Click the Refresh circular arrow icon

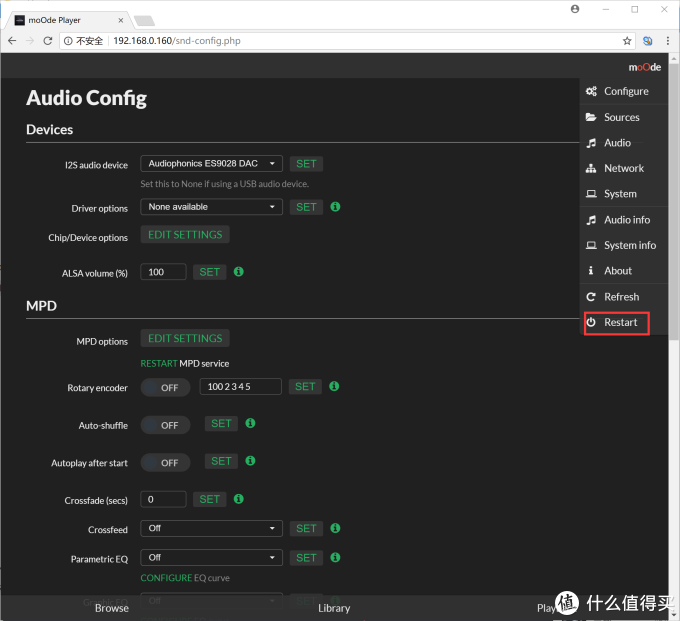coord(591,297)
